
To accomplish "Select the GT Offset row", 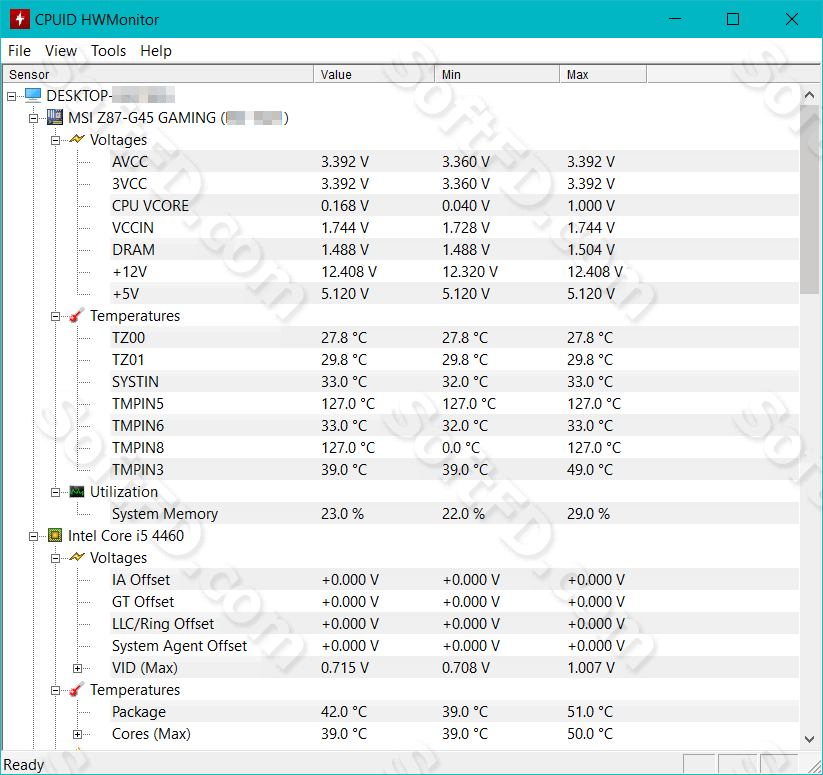I will coord(455,602).
